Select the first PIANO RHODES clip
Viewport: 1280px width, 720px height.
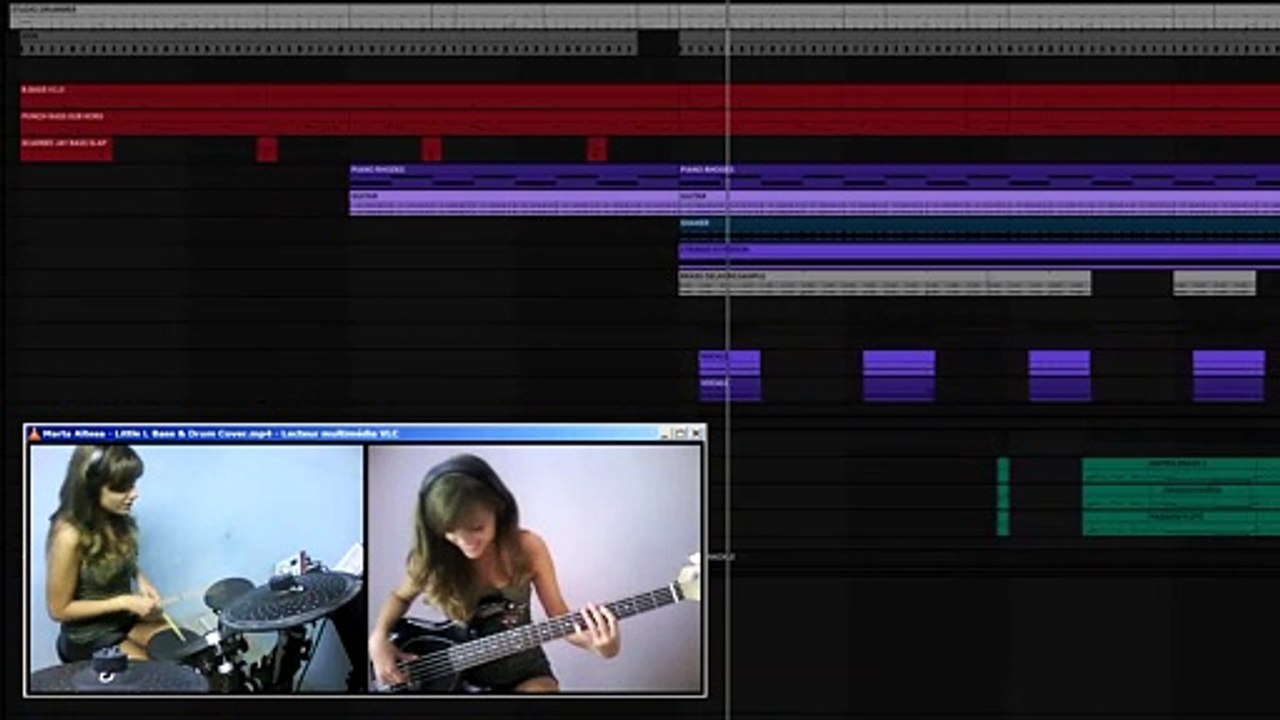tap(514, 176)
